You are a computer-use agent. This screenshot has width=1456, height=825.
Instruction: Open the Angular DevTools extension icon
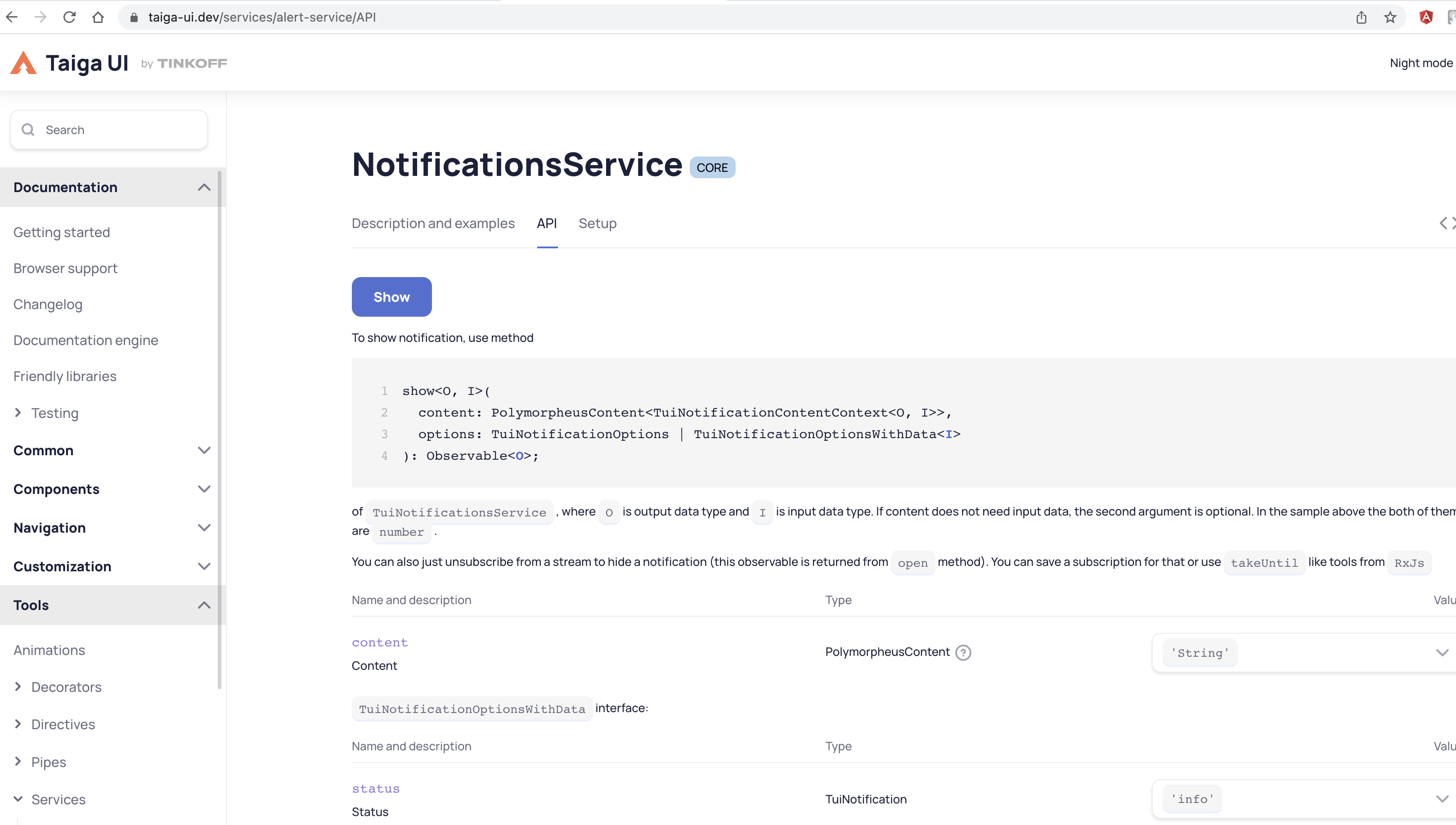(1426, 17)
